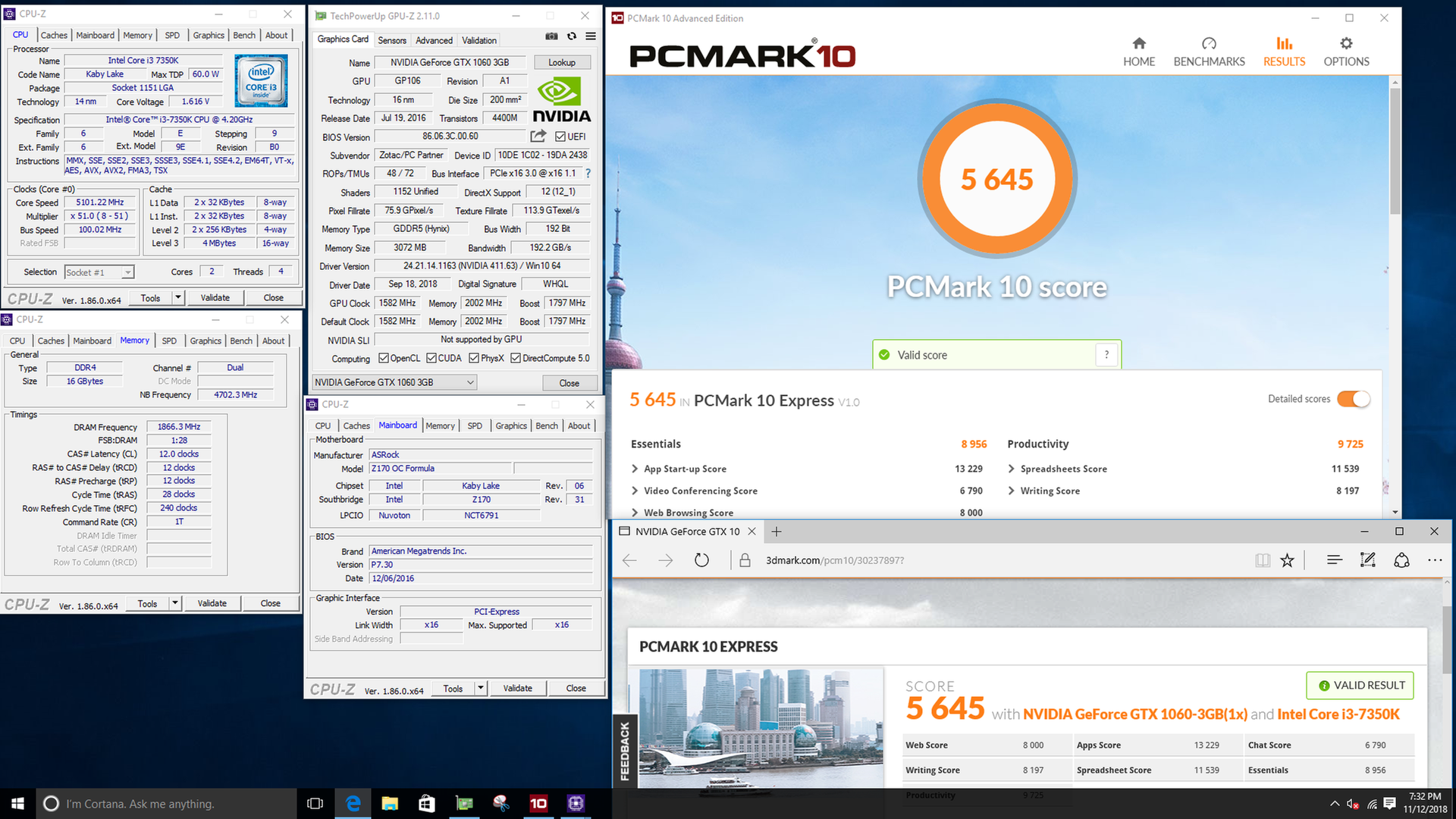Click Edge address bar URL

pos(834,560)
